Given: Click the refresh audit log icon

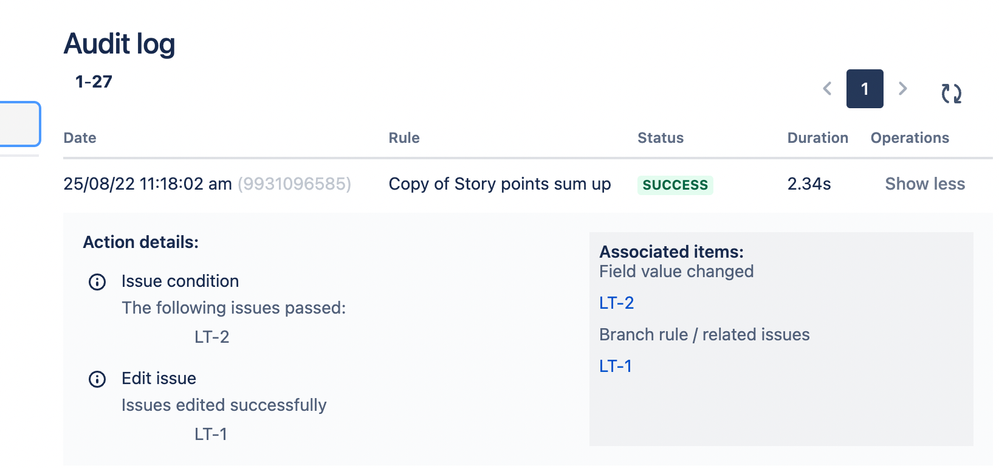Looking at the screenshot, I should pyautogui.click(x=951, y=92).
